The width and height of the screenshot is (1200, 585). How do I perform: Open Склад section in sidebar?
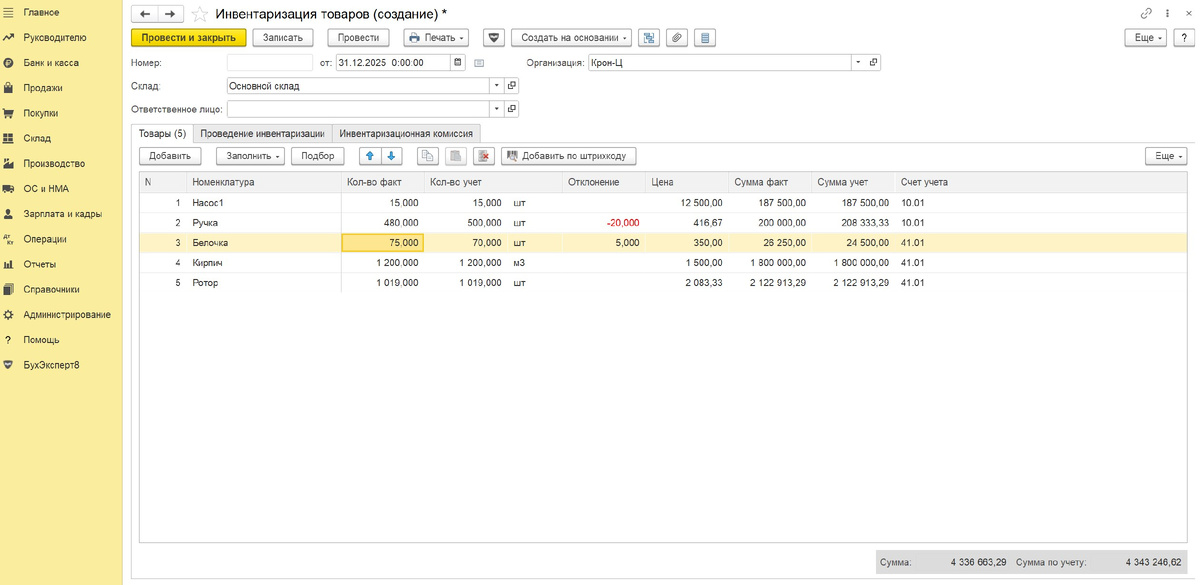click(x=37, y=138)
